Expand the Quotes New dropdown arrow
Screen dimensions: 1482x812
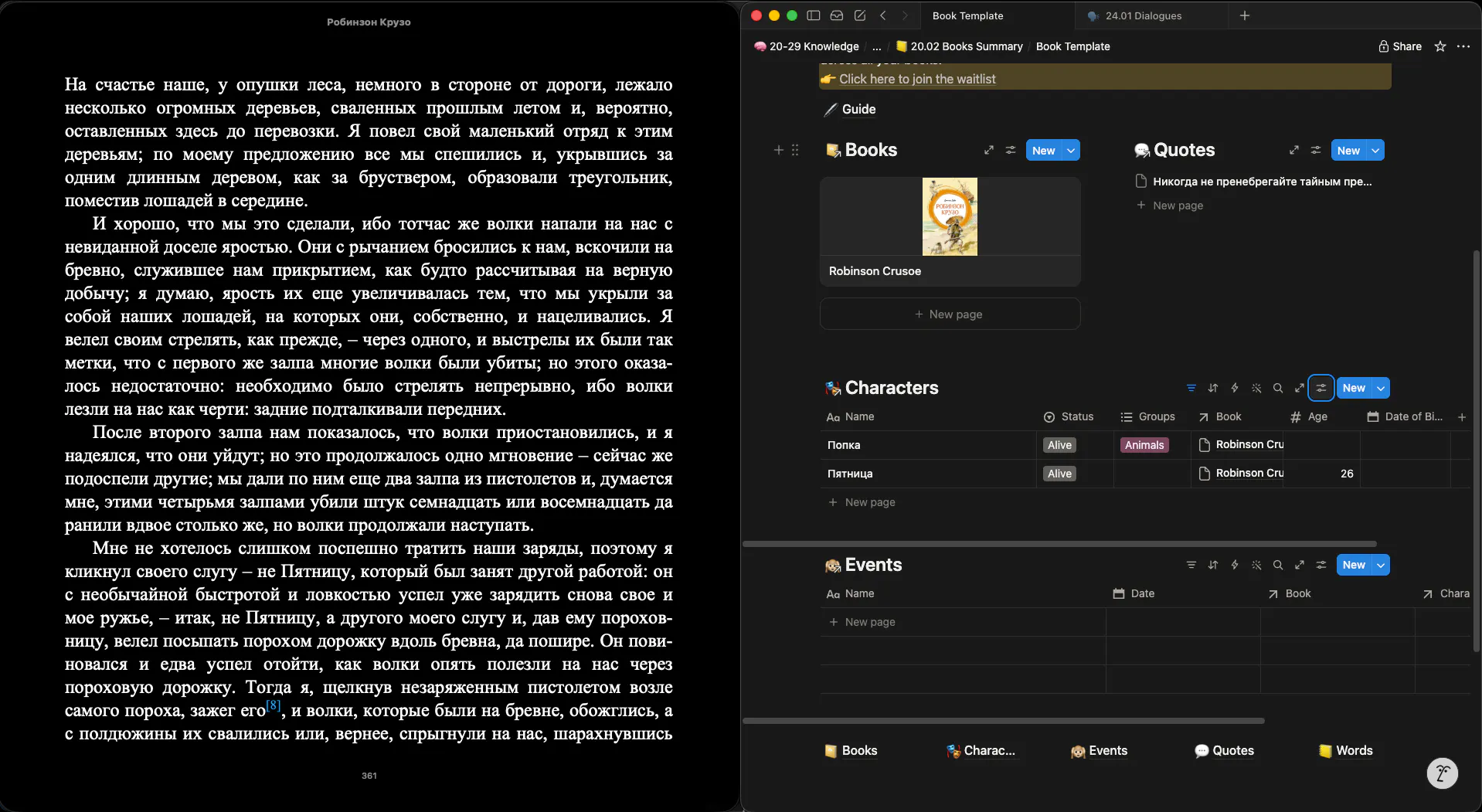tap(1376, 150)
